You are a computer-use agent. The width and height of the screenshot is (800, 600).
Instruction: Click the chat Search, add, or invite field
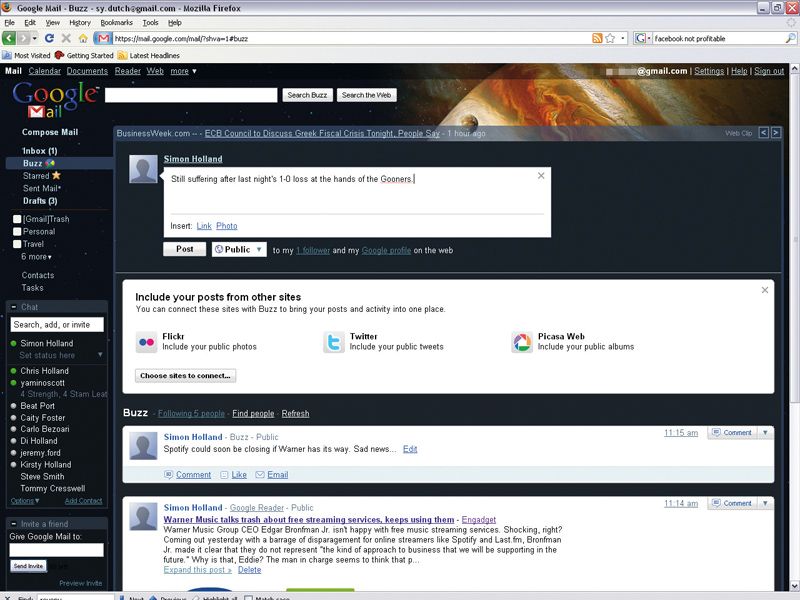(x=57, y=324)
